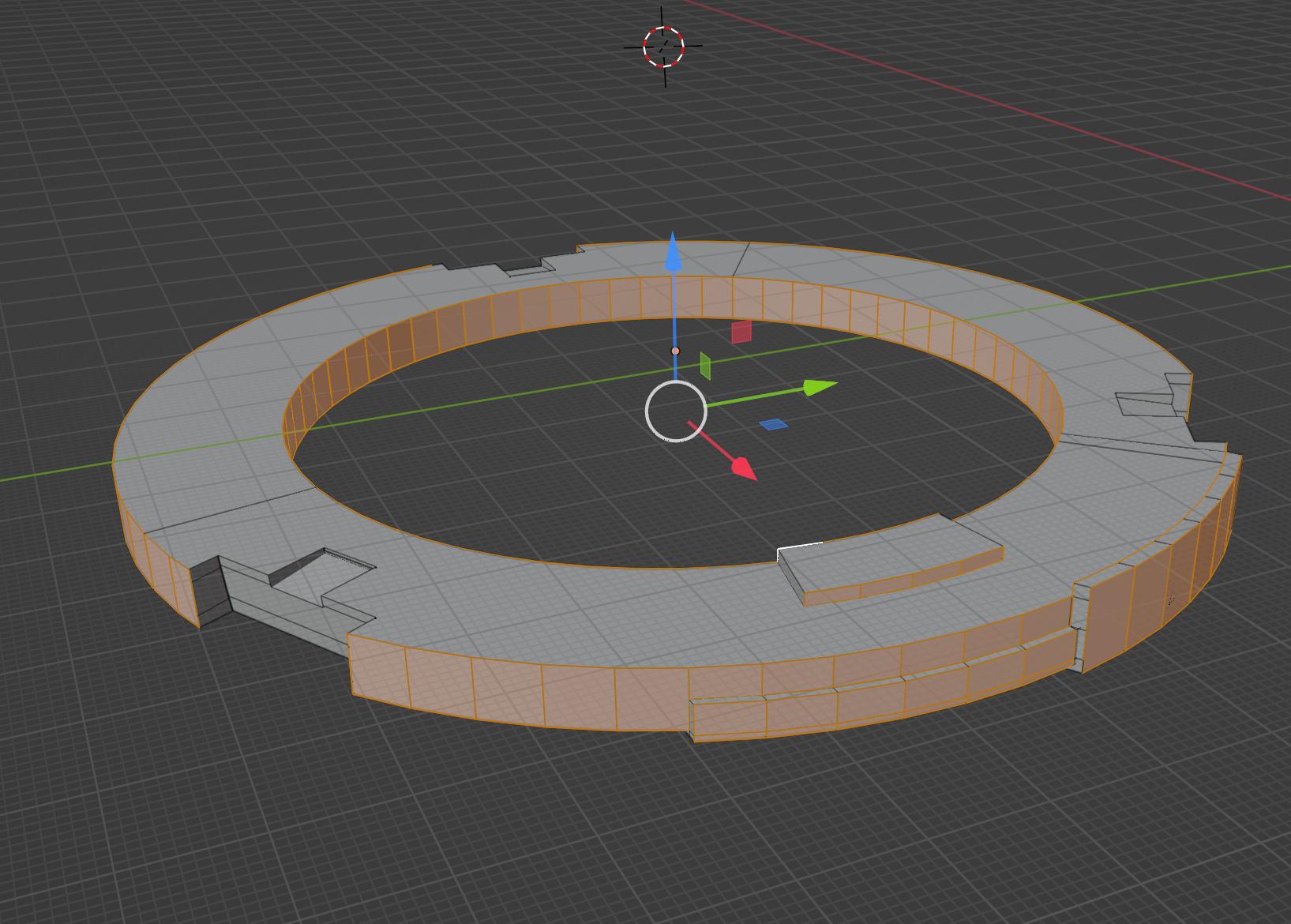Click the white center circle of the move gizmo
This screenshot has height=924, width=1291.
[x=676, y=411]
